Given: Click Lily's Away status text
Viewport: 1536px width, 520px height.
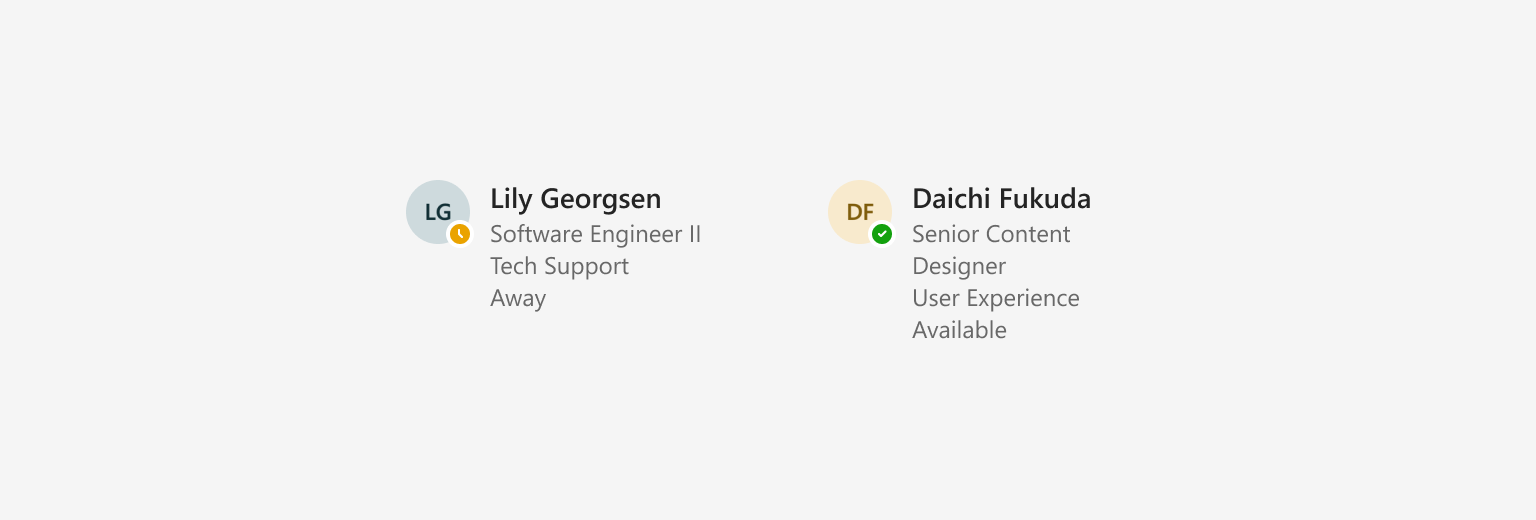Looking at the screenshot, I should (518, 299).
